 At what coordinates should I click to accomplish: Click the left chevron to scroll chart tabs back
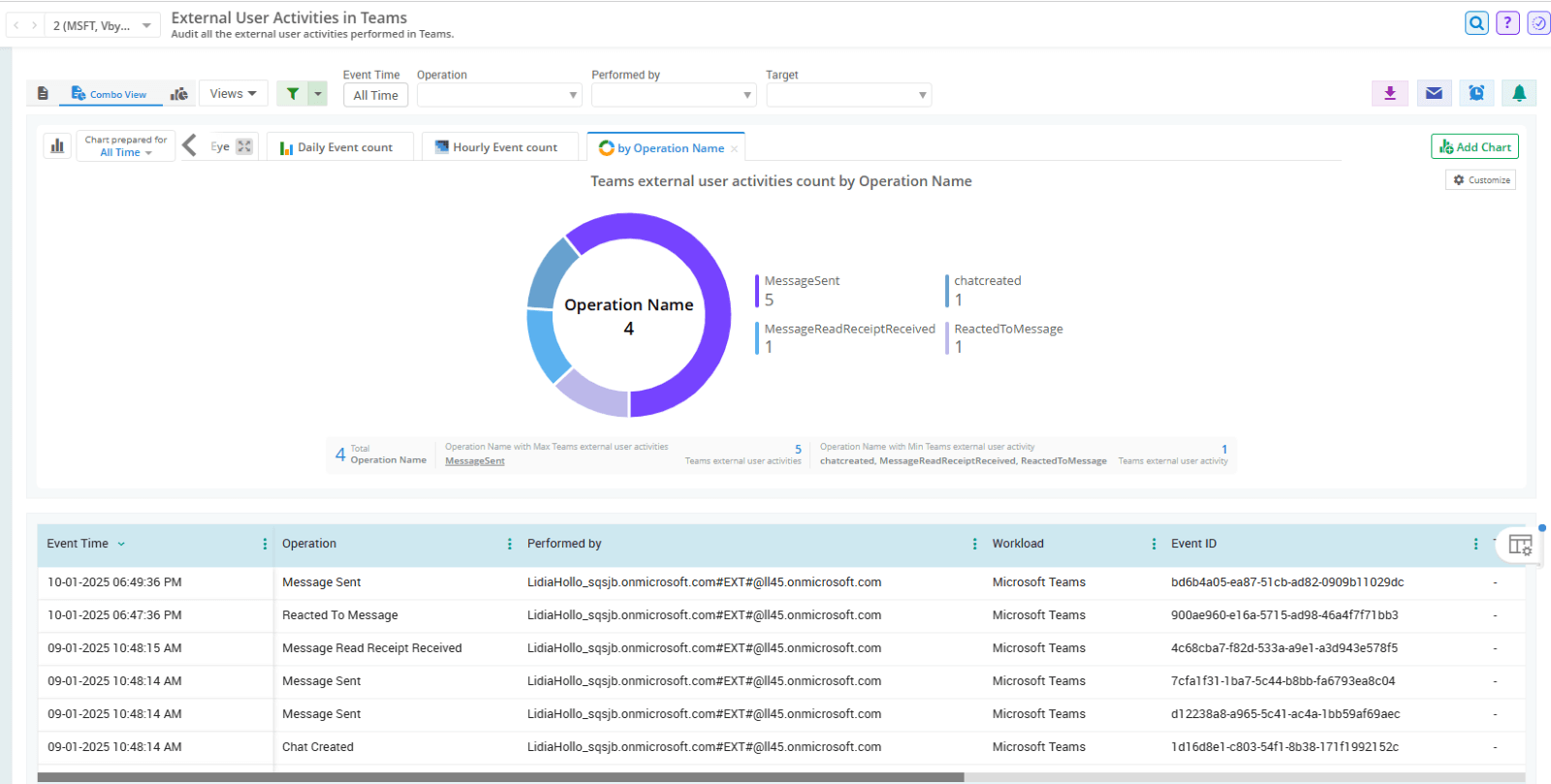(190, 145)
